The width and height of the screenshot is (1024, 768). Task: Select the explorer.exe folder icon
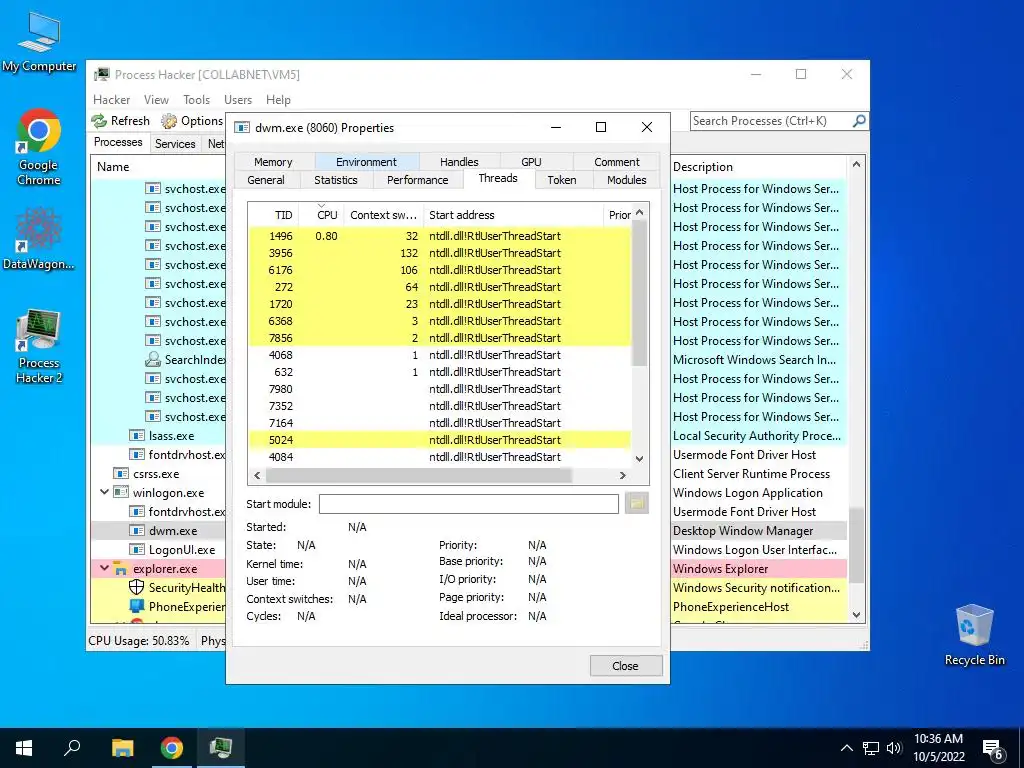tap(121, 568)
